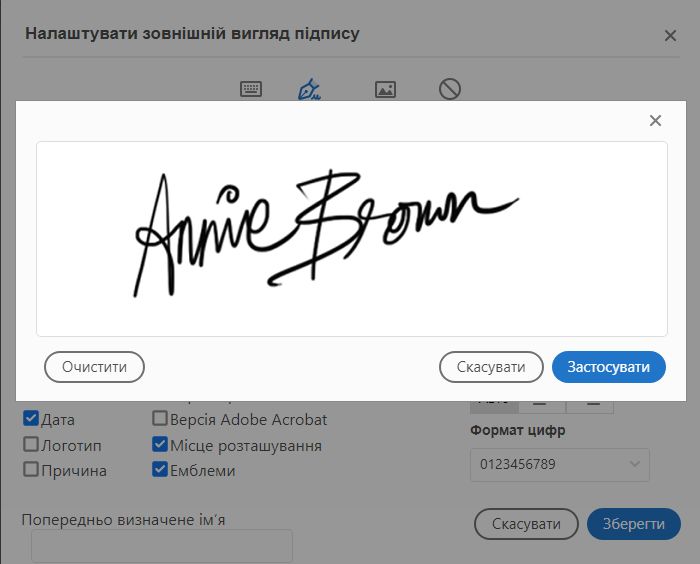The width and height of the screenshot is (700, 564).
Task: Enable the Логотип checkbox
Action: (31, 444)
